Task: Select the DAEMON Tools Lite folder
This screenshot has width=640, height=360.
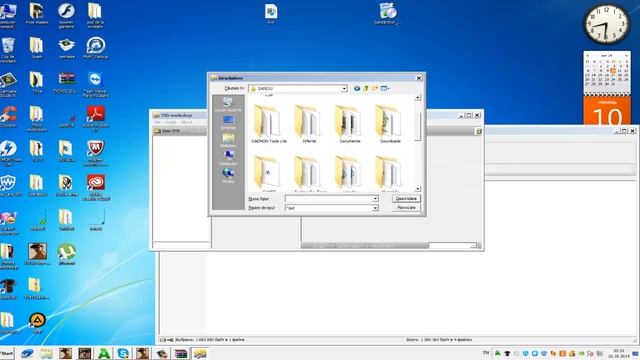Action: (x=269, y=124)
